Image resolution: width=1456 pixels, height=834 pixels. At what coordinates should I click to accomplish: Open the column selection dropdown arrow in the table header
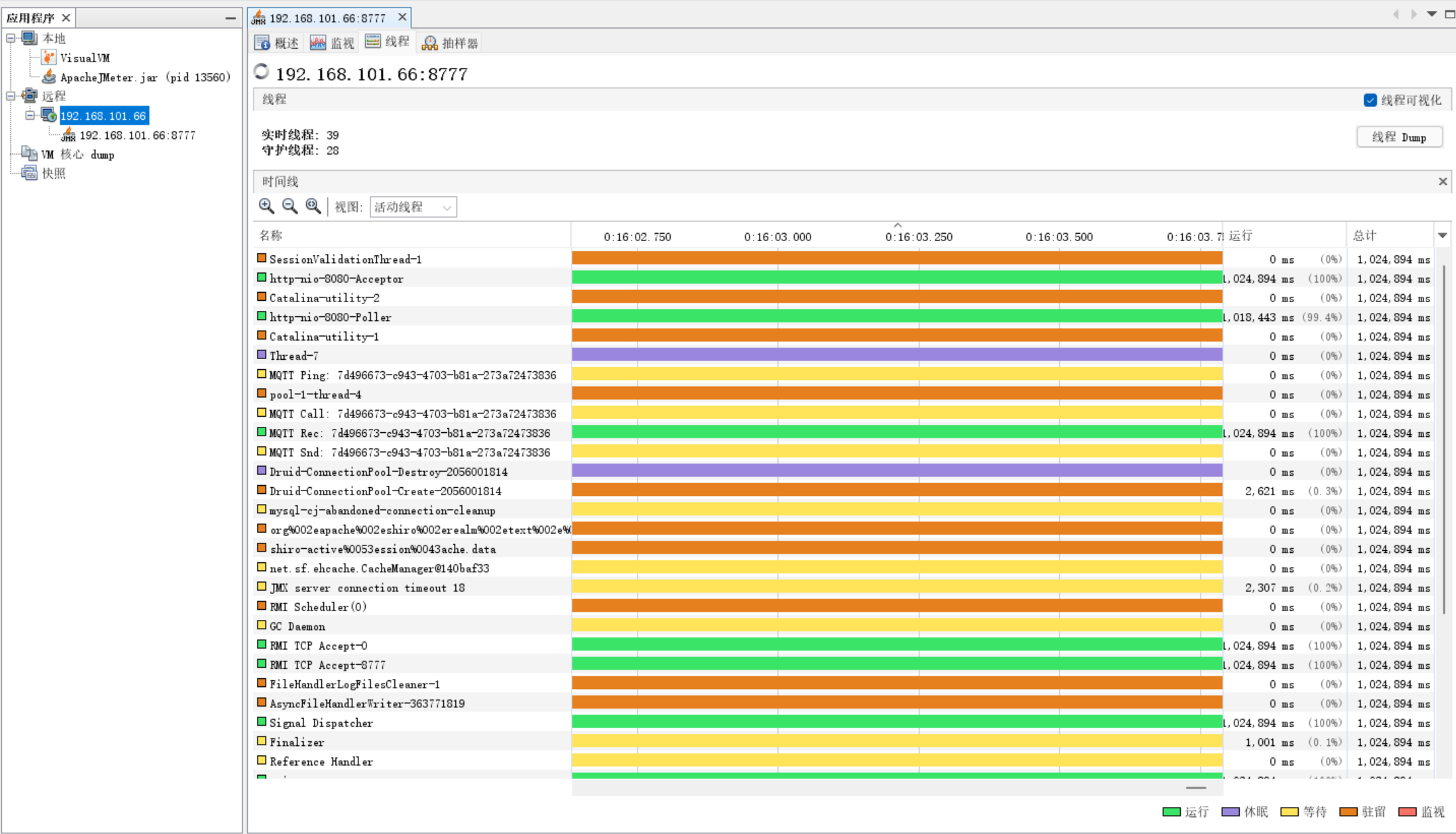[x=1442, y=236]
